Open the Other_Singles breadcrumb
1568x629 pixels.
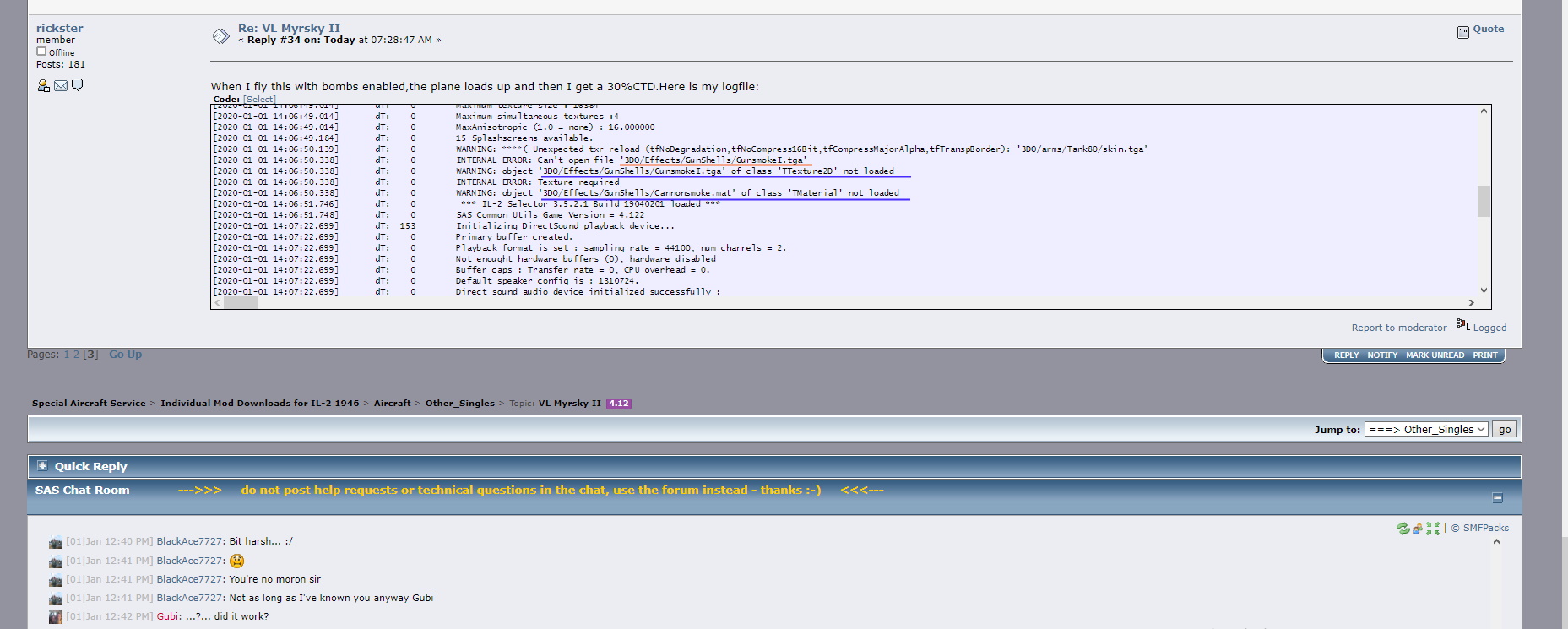(x=460, y=404)
